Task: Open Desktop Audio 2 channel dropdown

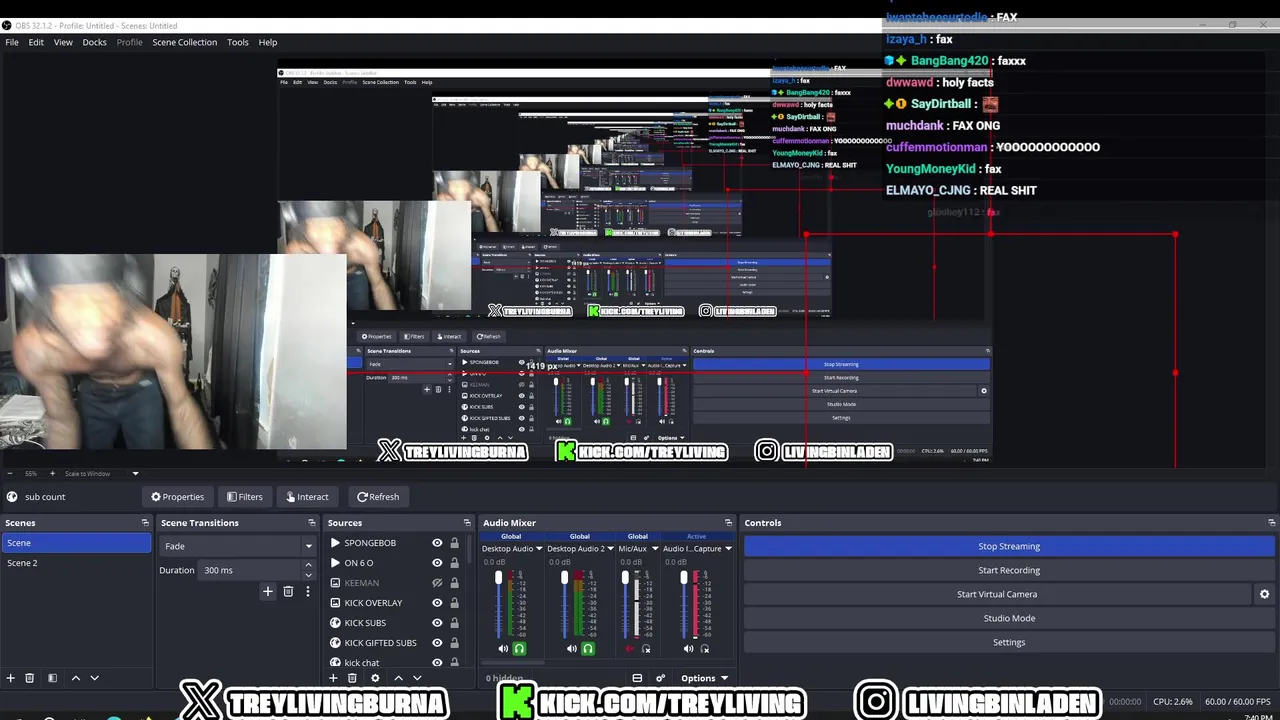Action: pos(608,548)
